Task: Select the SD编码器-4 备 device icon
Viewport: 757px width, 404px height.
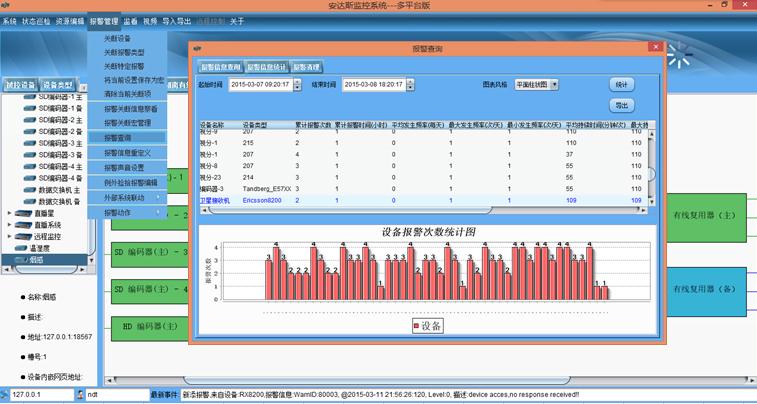Action: 29,178
